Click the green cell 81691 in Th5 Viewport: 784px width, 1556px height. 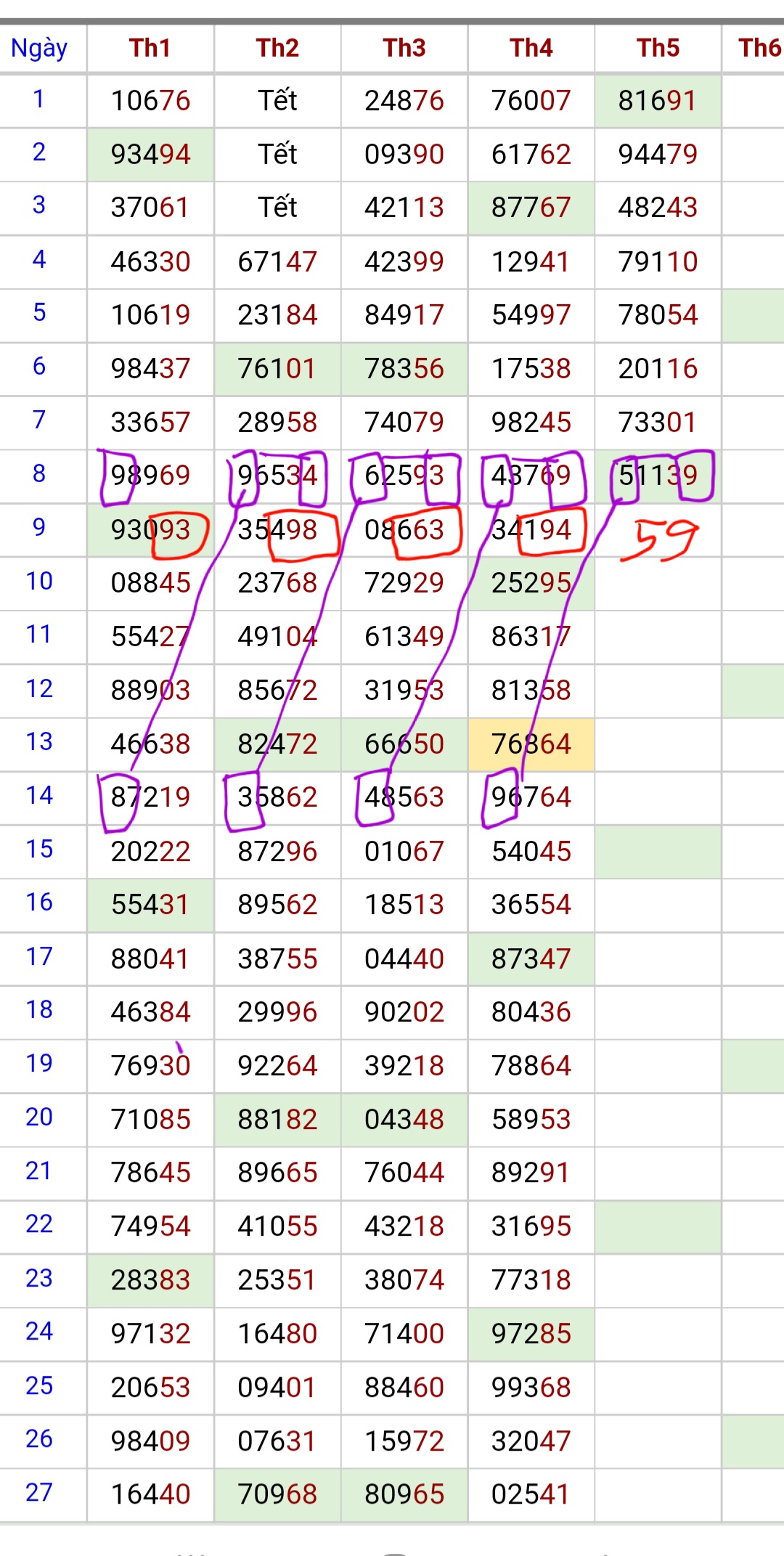(x=658, y=100)
